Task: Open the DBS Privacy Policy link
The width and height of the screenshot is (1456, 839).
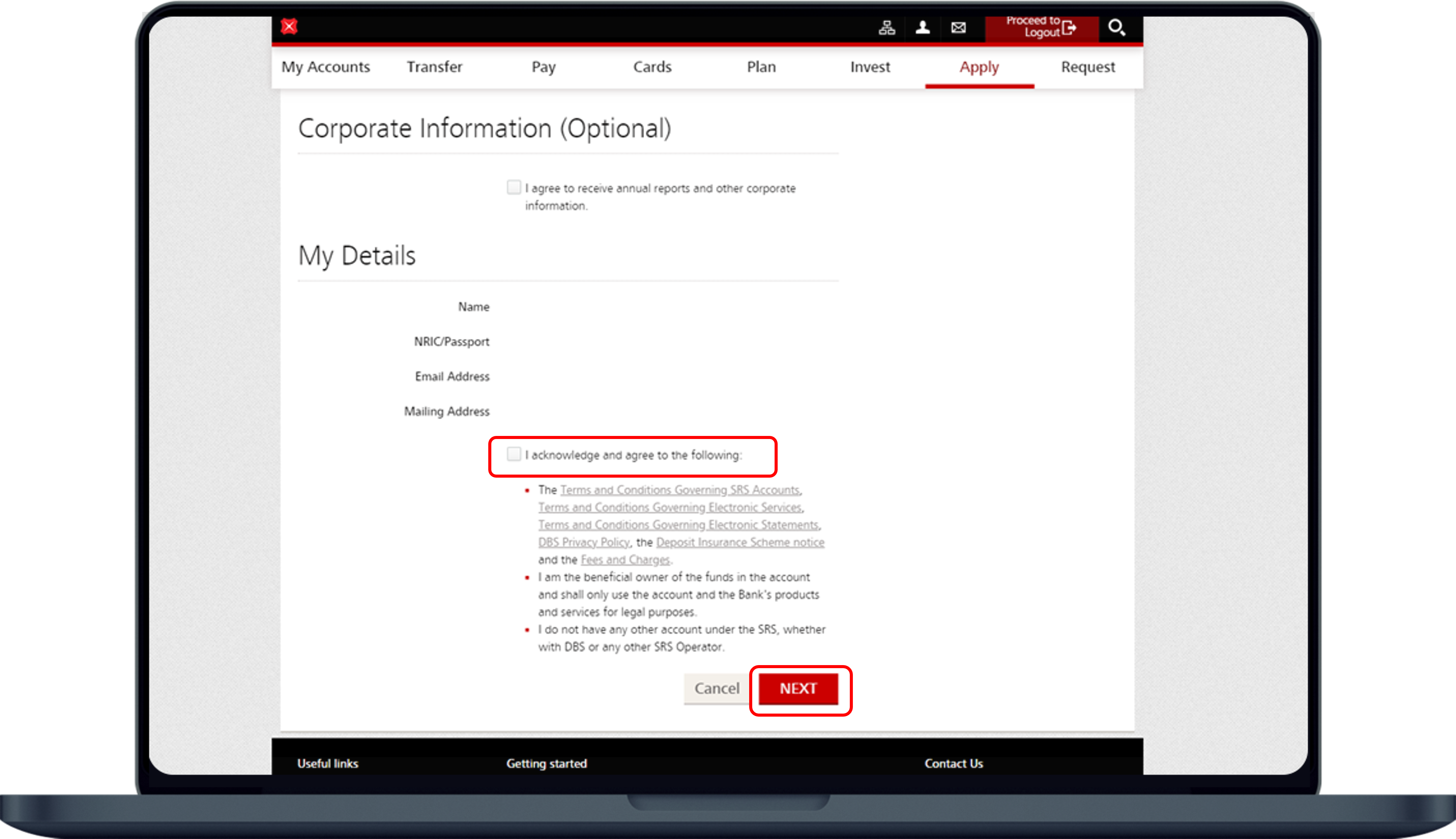Action: click(x=583, y=542)
